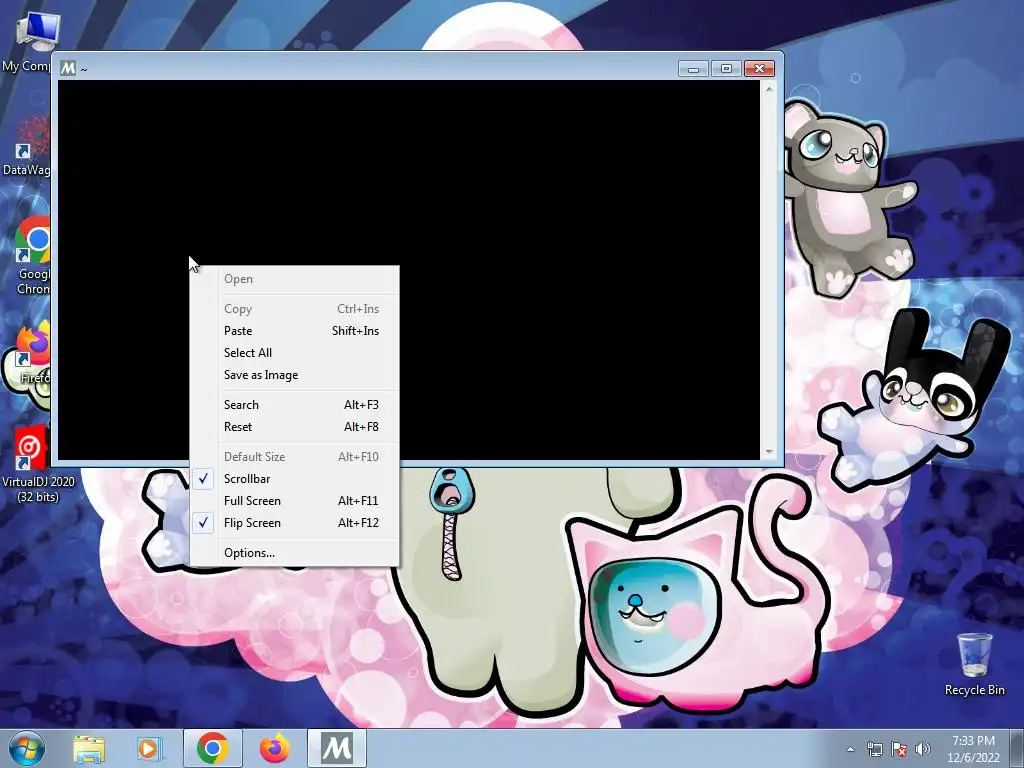Select the DataWag desktop shortcut
The height and width of the screenshot is (768, 1024).
27,145
